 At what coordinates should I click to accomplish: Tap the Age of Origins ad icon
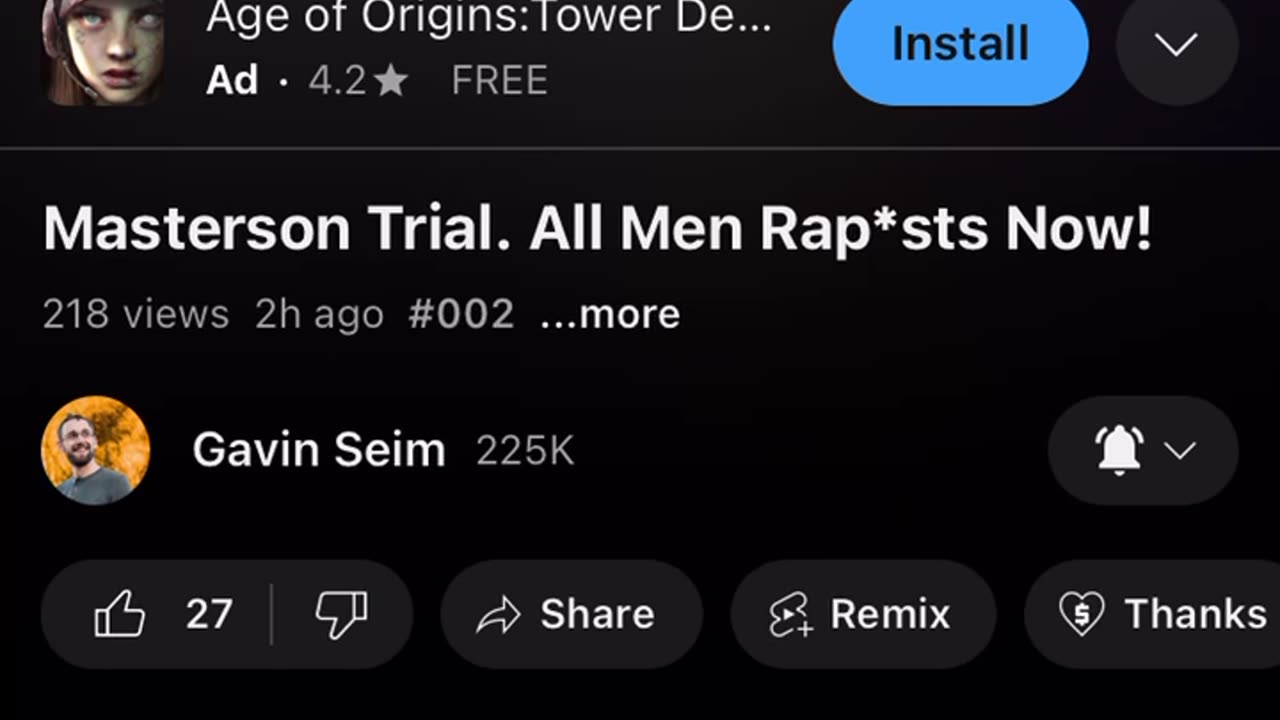click(103, 50)
